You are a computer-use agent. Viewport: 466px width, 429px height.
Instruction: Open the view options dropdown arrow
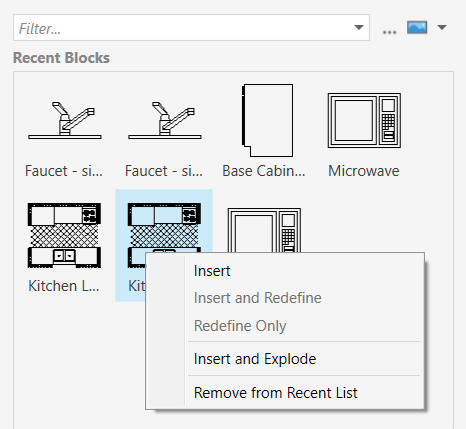point(442,27)
